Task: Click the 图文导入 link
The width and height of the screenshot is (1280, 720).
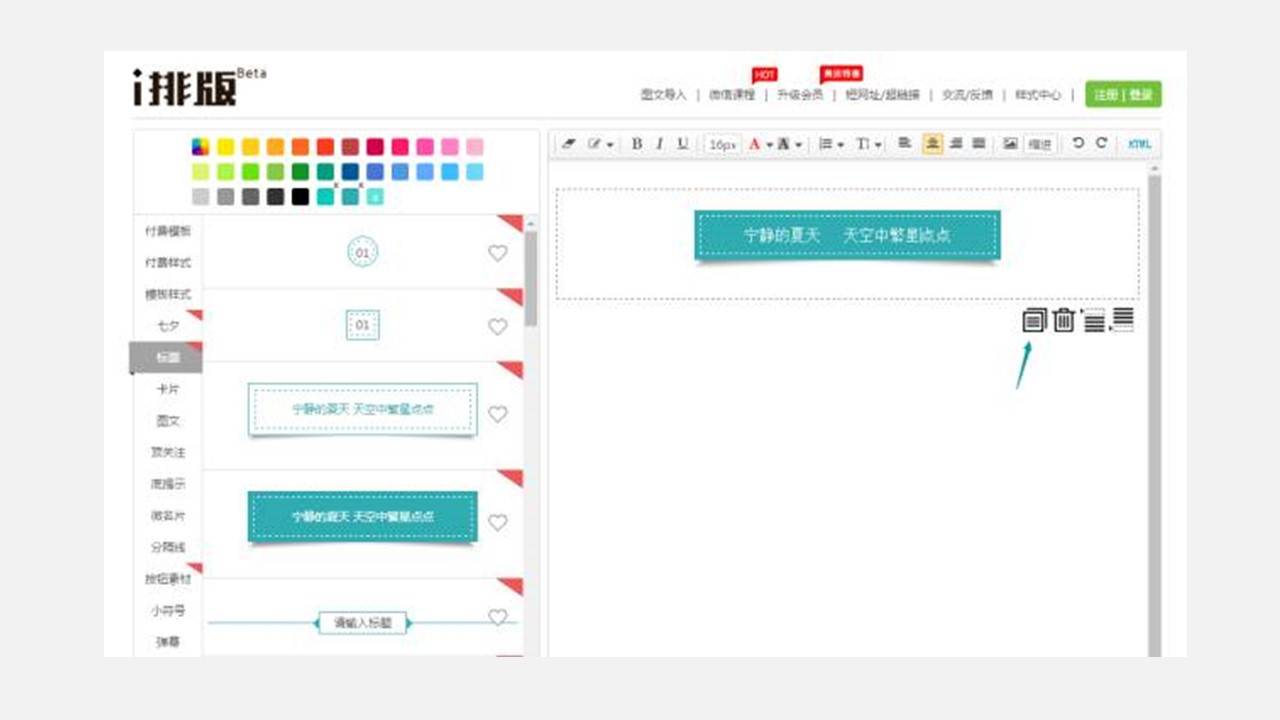Action: pyautogui.click(x=664, y=95)
